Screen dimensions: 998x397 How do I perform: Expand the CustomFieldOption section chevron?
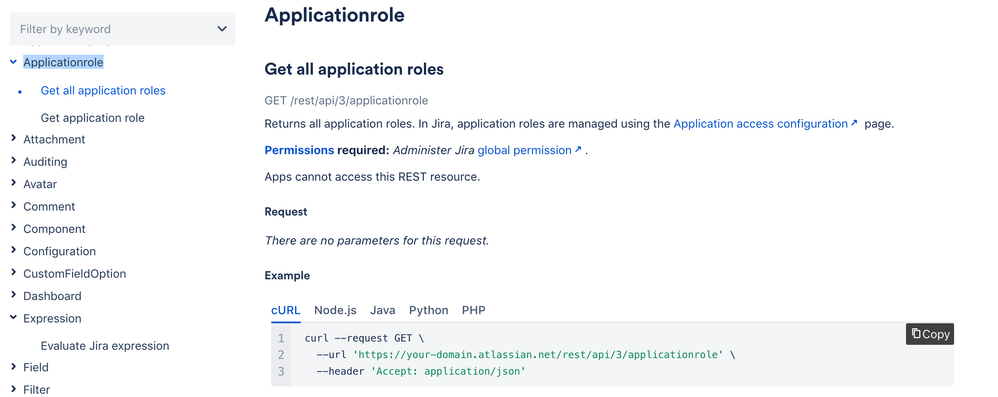click(13, 273)
